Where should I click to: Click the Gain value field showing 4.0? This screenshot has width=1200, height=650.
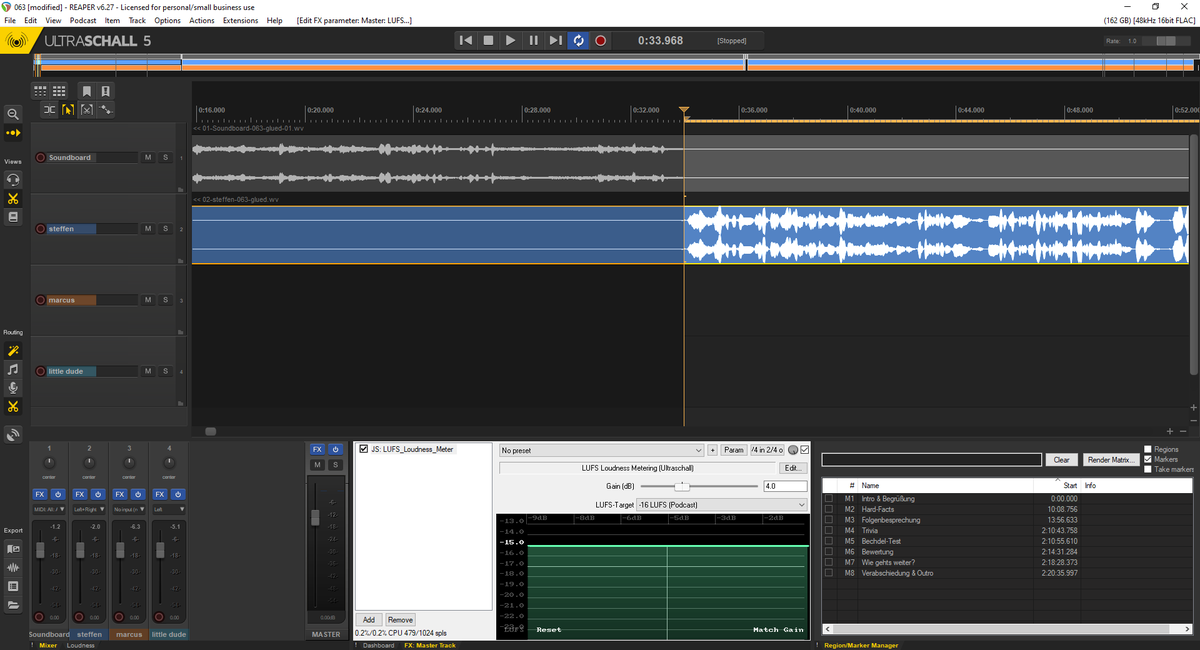point(784,486)
